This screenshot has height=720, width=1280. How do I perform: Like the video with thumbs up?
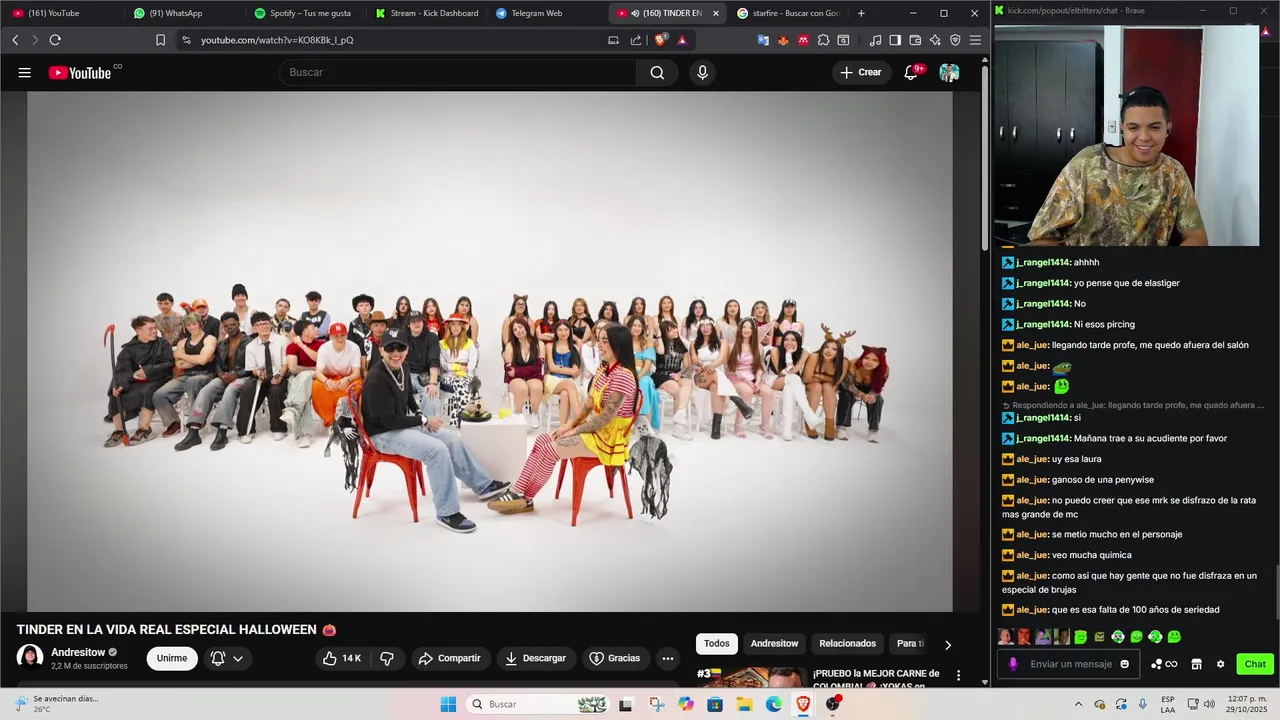pos(341,658)
